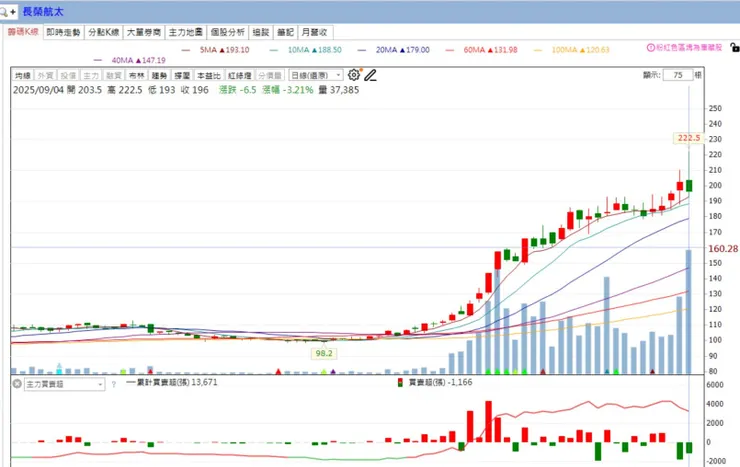Toggle the 融資 overlay button
This screenshot has width=740, height=467.
(x=113, y=75)
